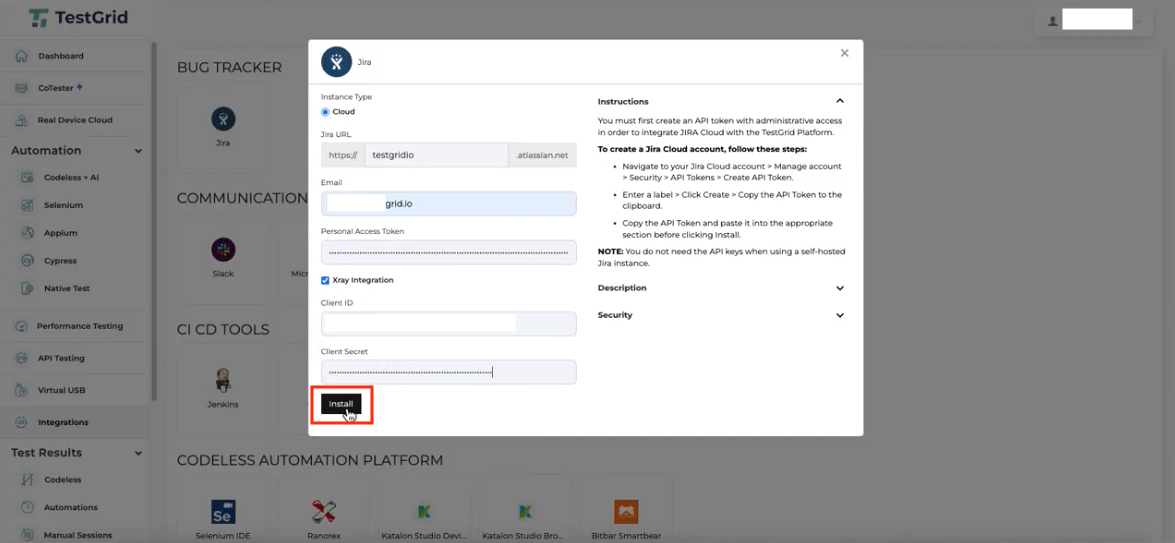Click the API Testing icon

pyautogui.click(x=22, y=358)
